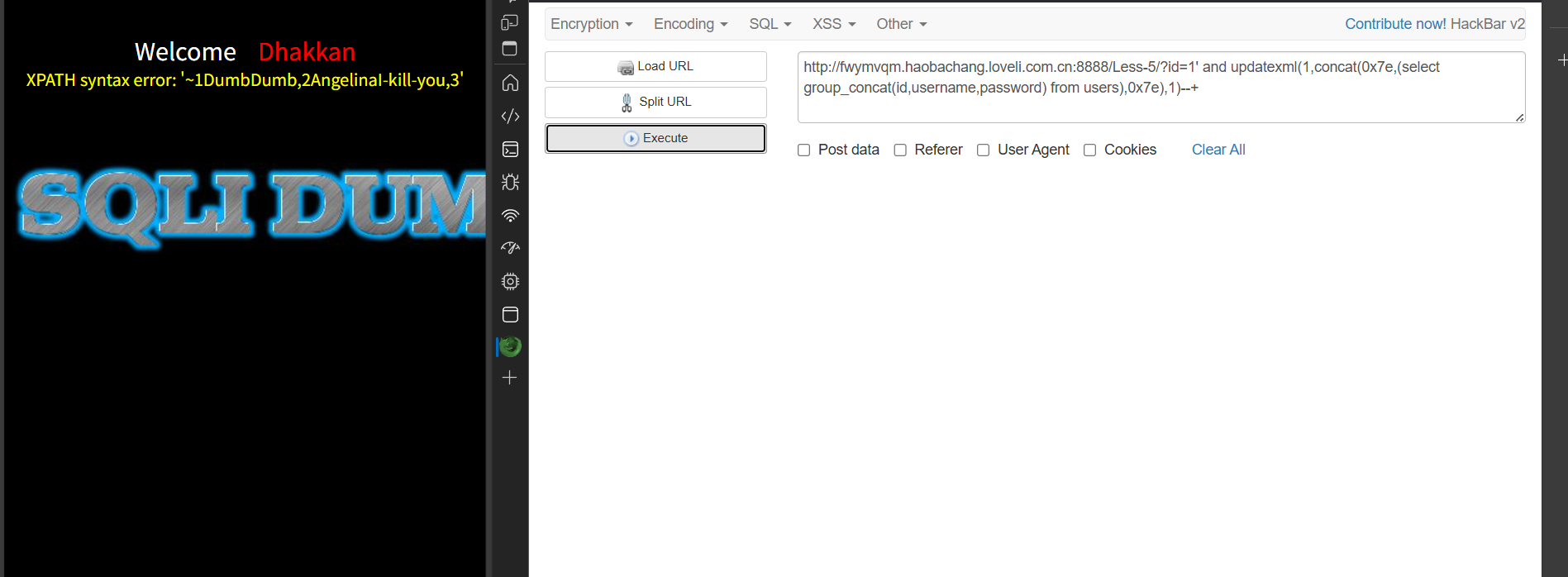Click the Split URL button
Viewport: 1568px width, 577px height.
click(655, 102)
